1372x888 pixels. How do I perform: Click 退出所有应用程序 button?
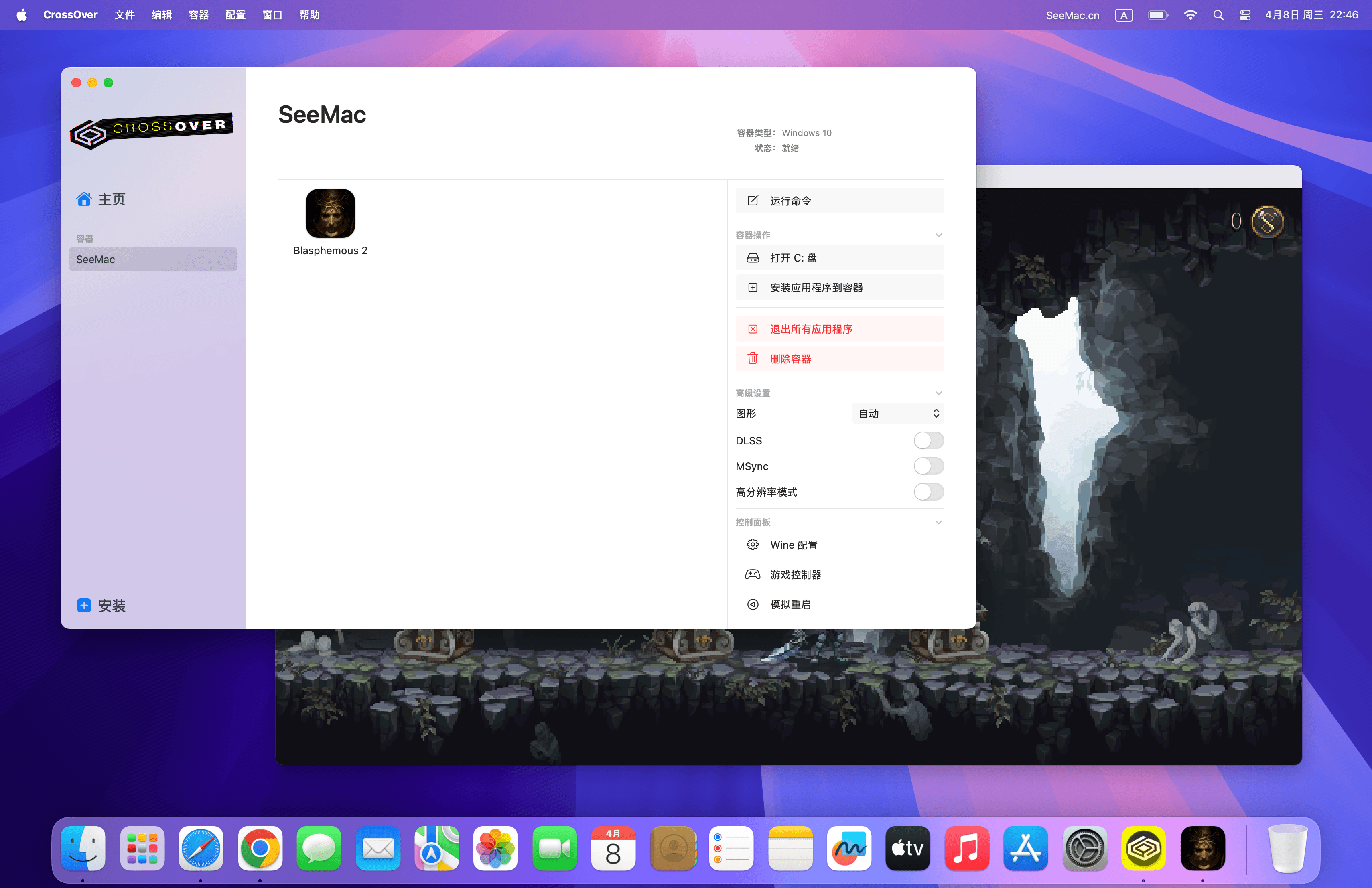tap(839, 329)
